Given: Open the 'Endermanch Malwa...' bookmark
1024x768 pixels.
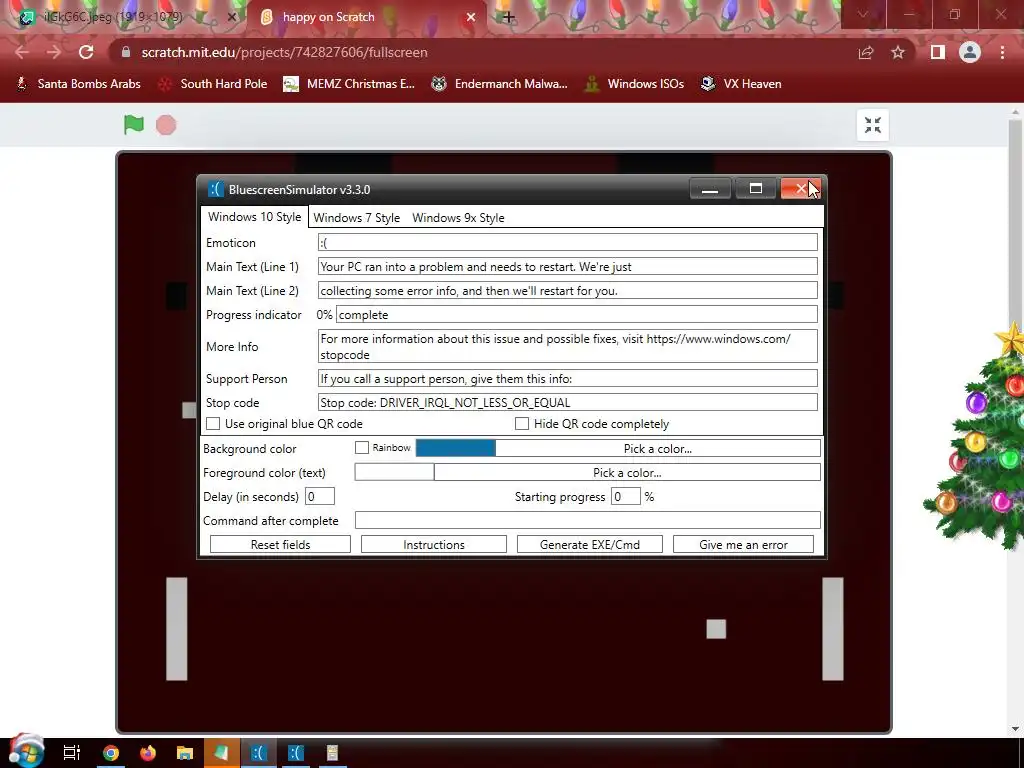Looking at the screenshot, I should click(500, 84).
